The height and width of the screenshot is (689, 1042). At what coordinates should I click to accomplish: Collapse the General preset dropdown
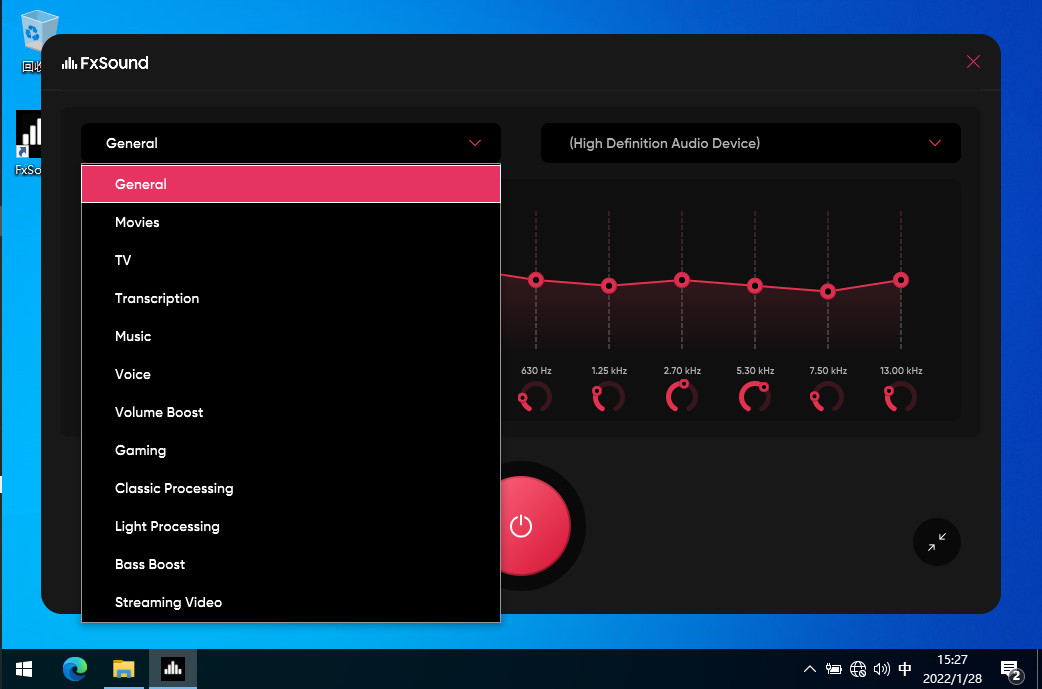pyautogui.click(x=290, y=143)
